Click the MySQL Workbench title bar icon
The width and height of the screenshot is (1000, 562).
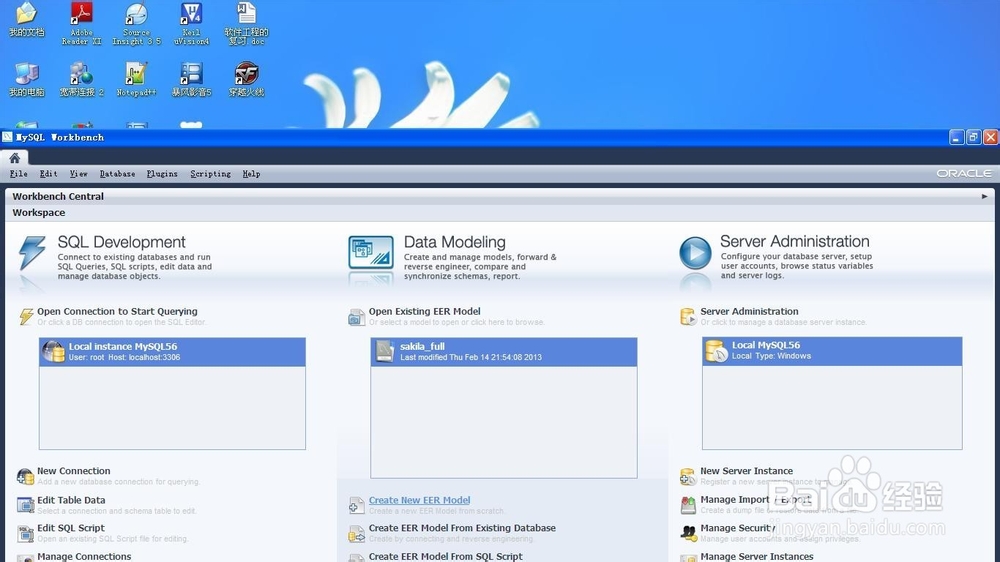point(7,137)
